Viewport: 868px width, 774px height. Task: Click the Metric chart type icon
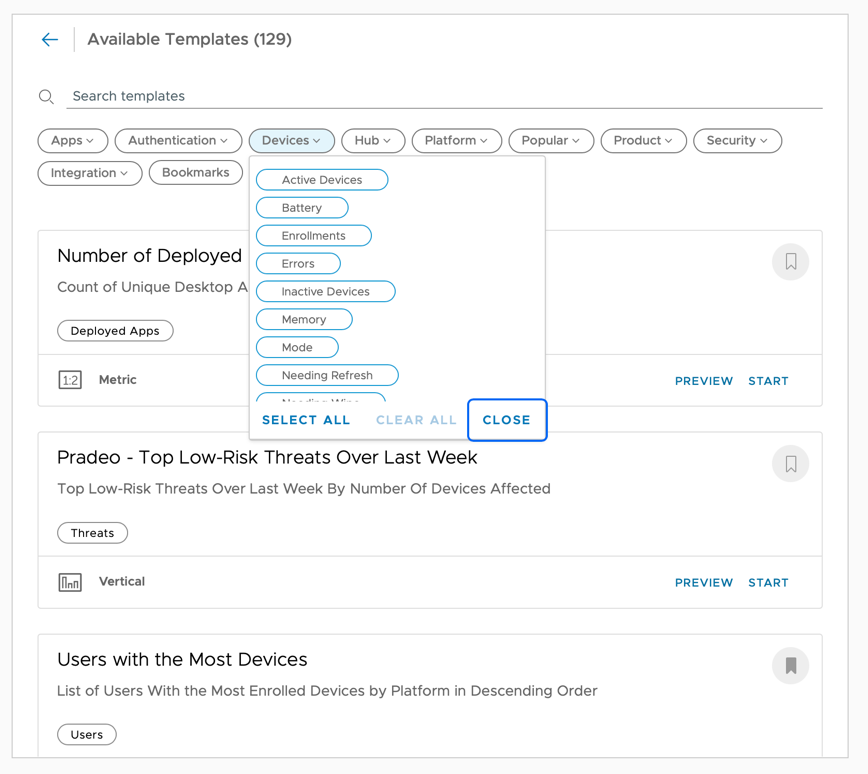70,380
